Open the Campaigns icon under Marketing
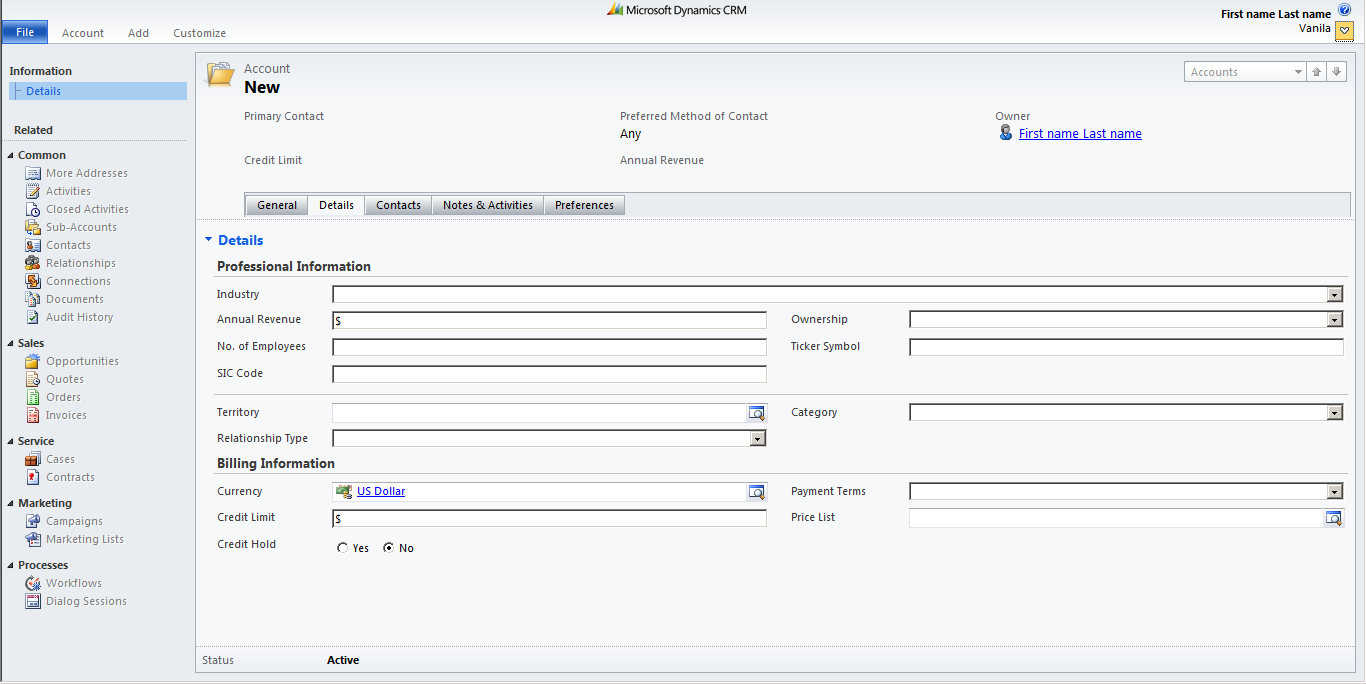The image size is (1366, 684). tap(31, 521)
